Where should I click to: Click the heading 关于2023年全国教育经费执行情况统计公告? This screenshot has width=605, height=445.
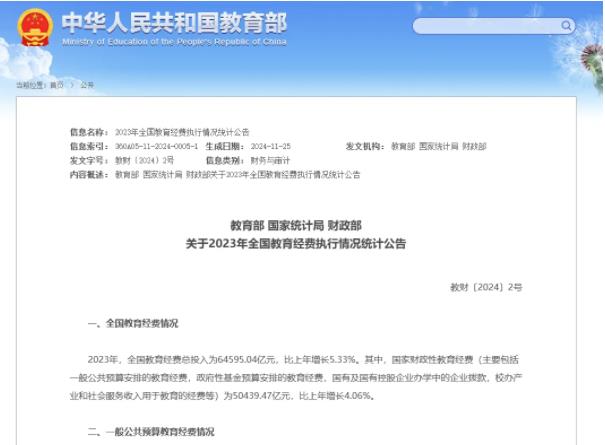(296, 244)
